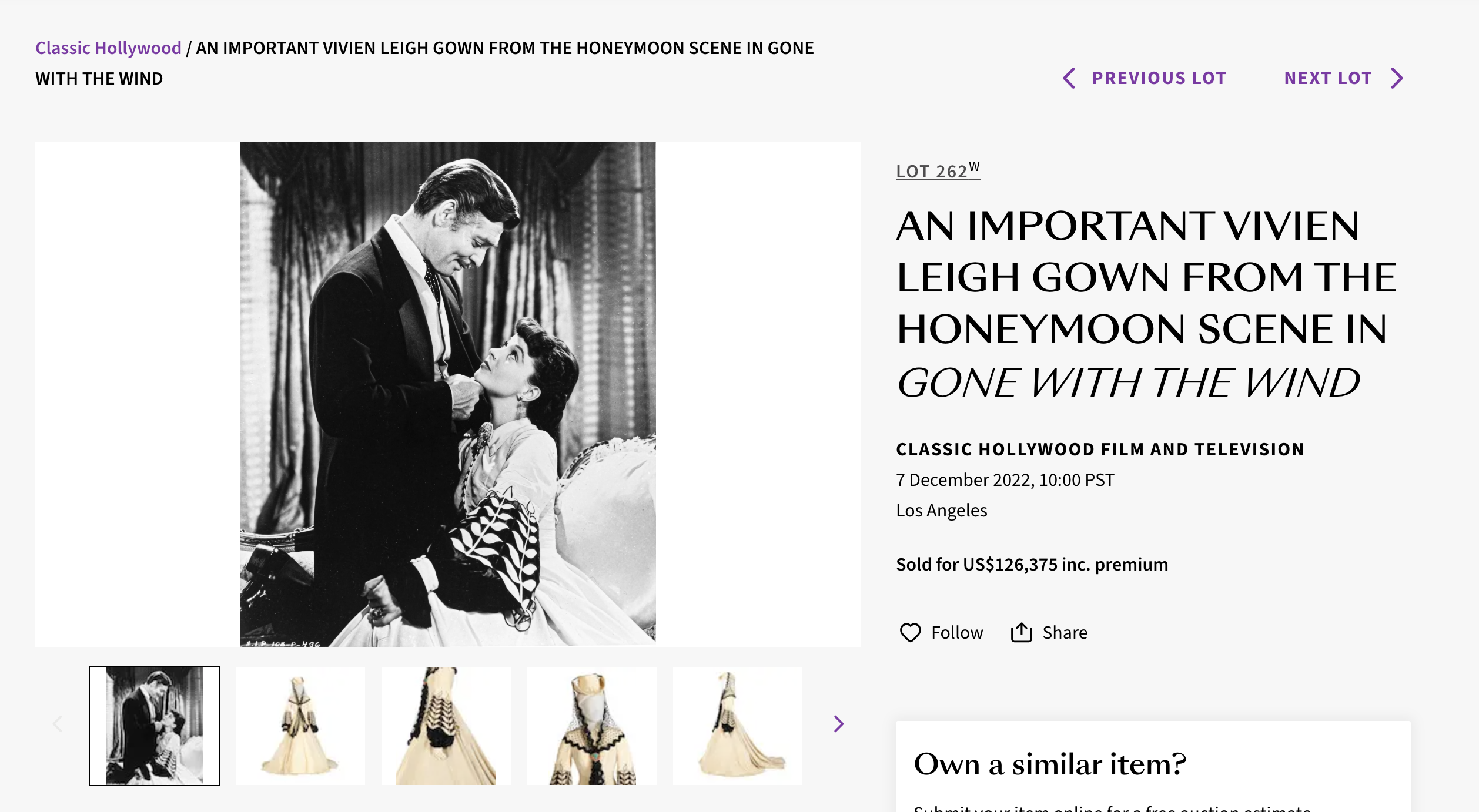The width and height of the screenshot is (1479, 812).
Task: Click the Share upload icon
Action: coord(1021,633)
